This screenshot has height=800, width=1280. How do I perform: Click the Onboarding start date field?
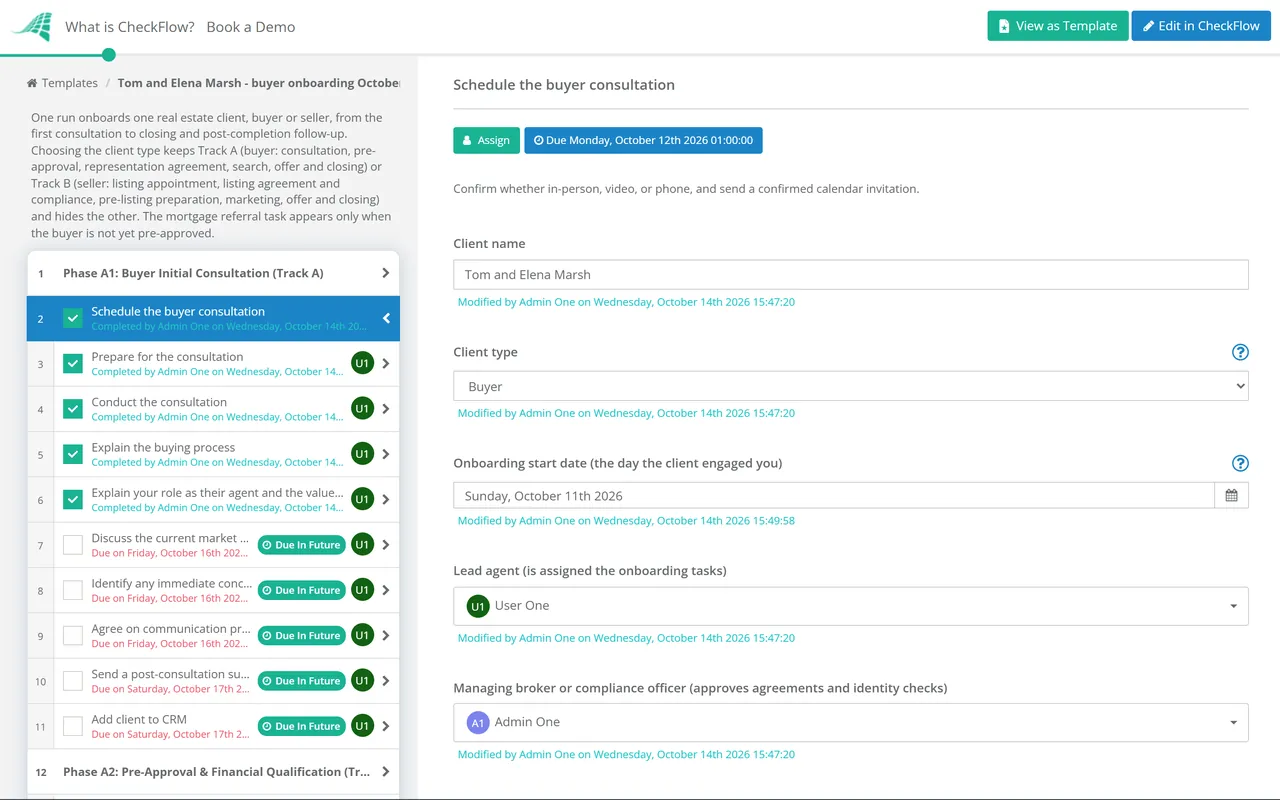[833, 496]
